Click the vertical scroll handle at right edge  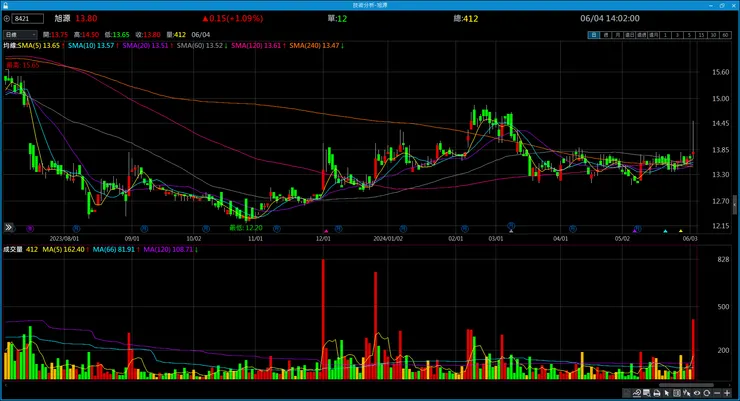[x=734, y=205]
